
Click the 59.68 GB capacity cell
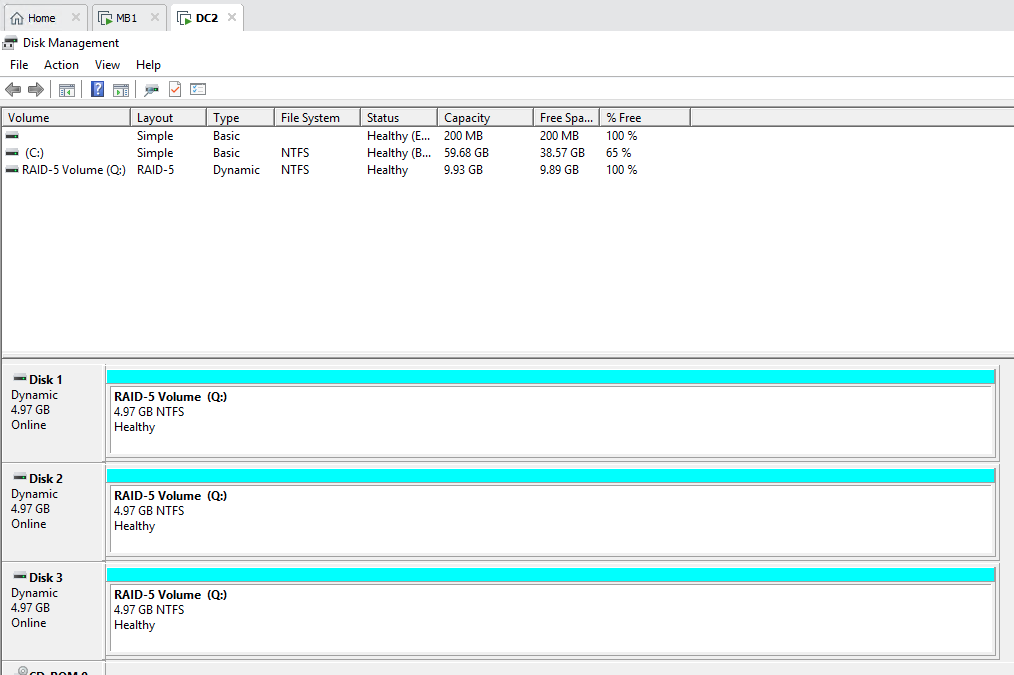point(466,153)
